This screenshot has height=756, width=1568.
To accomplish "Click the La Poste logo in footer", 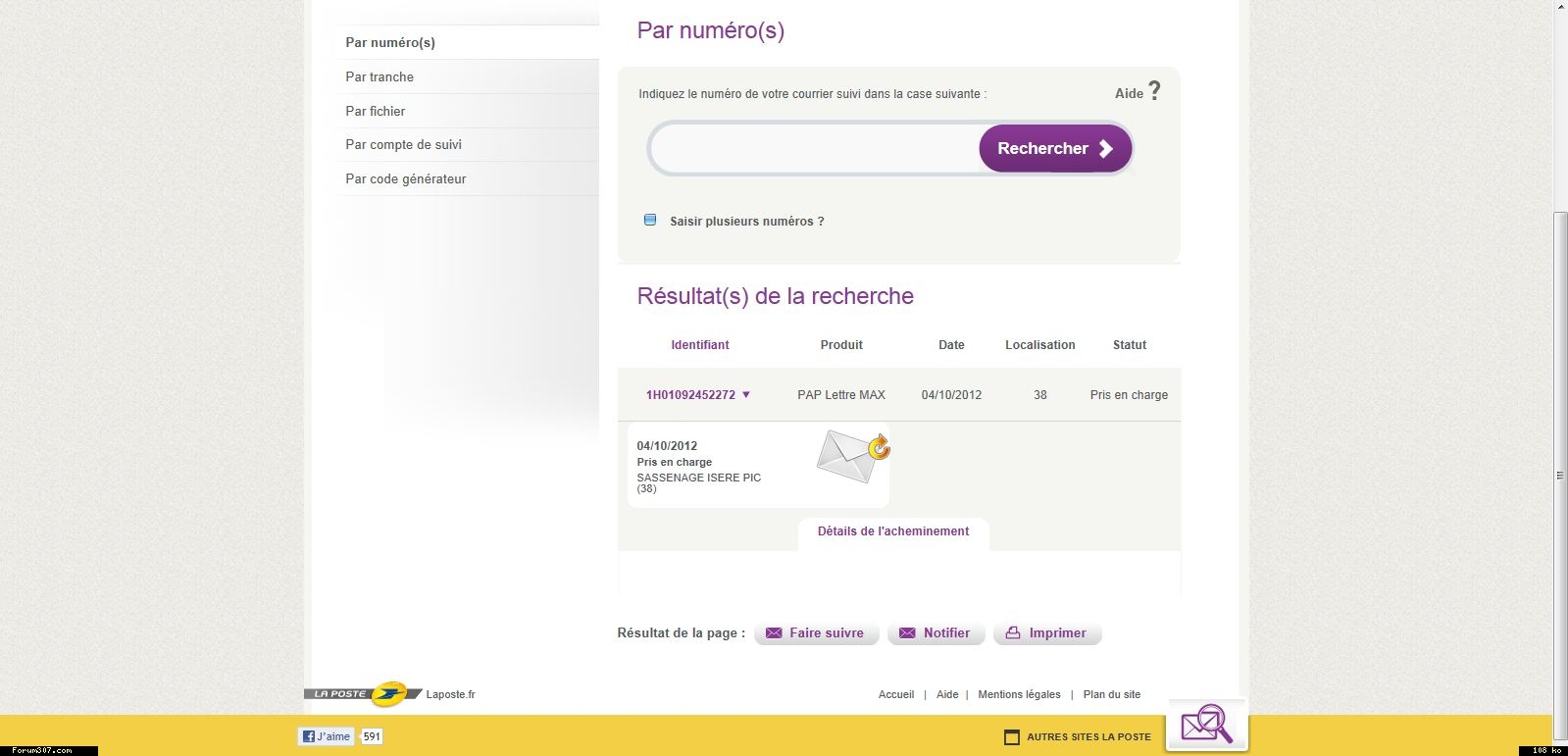I will tap(363, 694).
